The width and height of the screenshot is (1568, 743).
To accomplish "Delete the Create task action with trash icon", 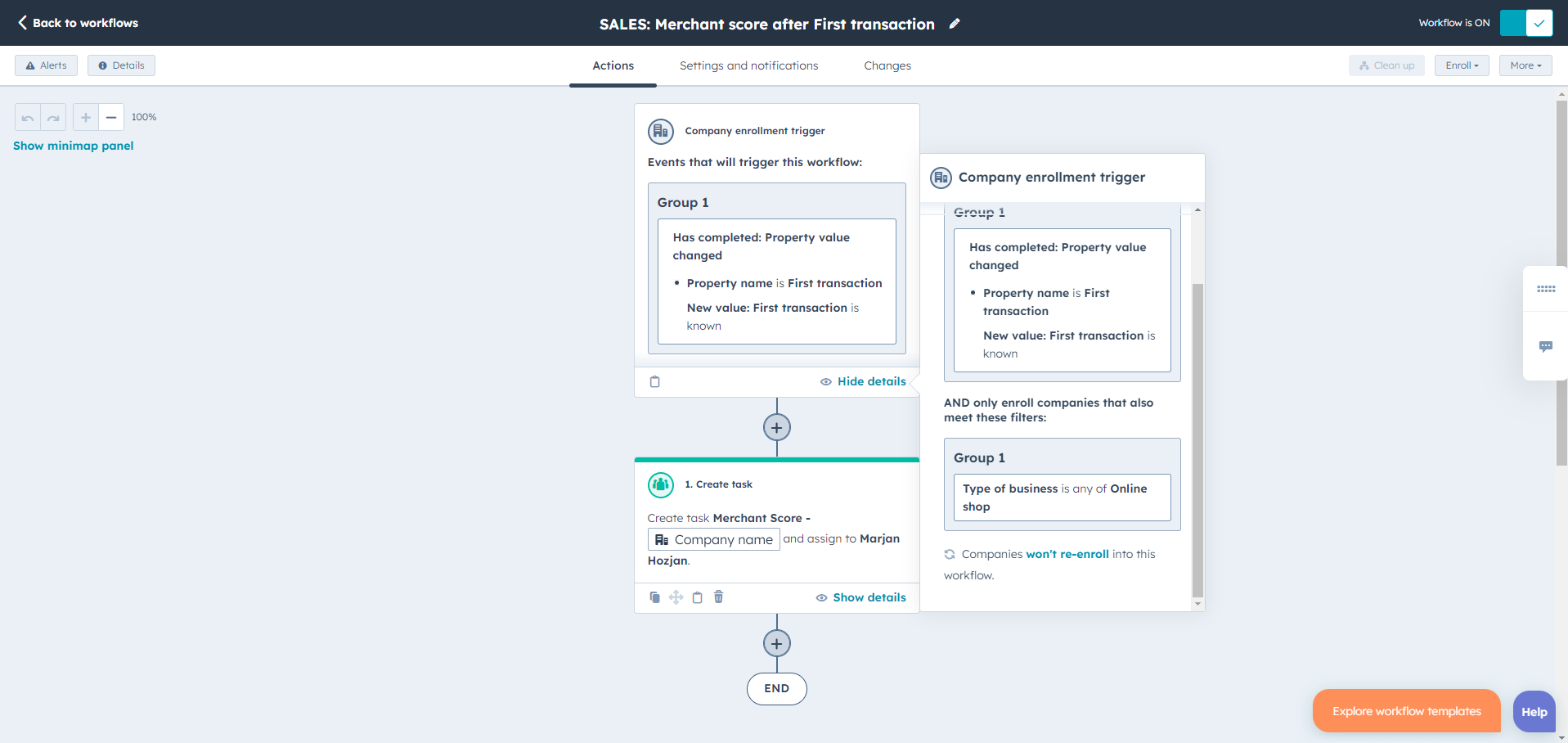I will pyautogui.click(x=718, y=597).
